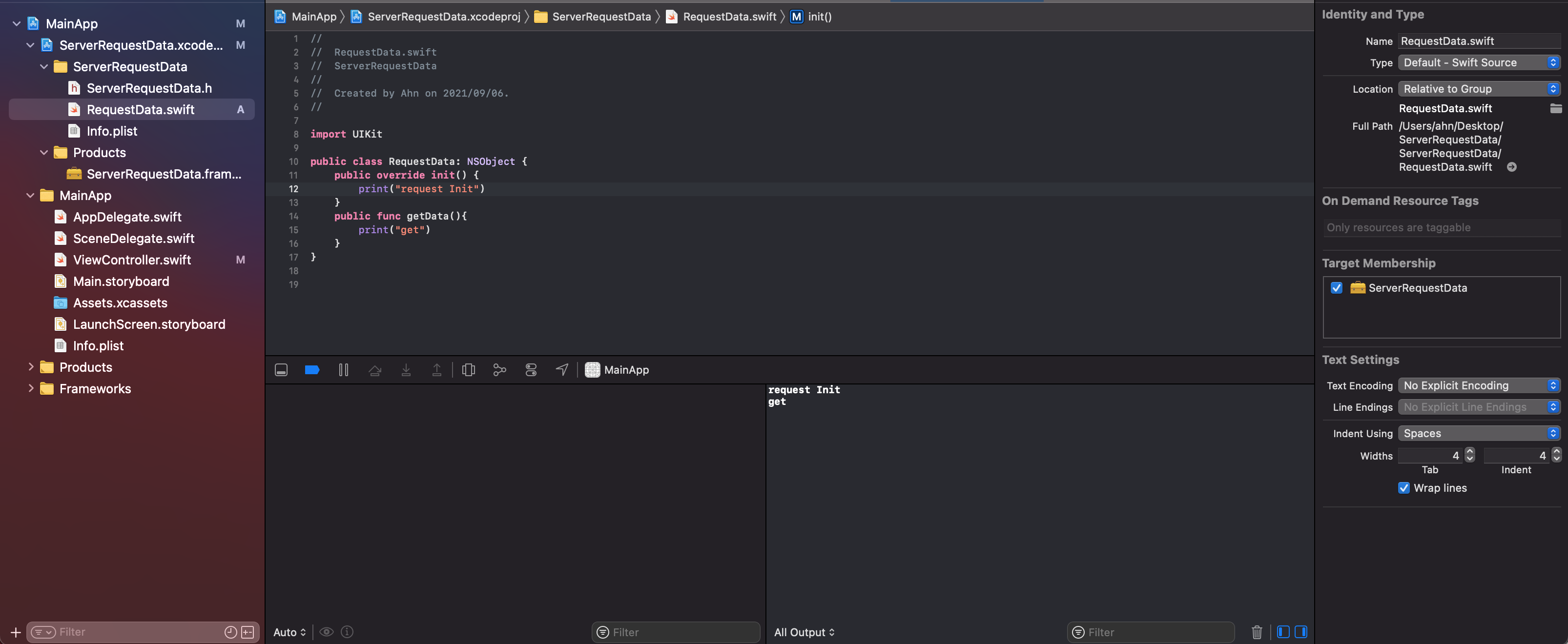The height and width of the screenshot is (644, 1568).
Task: Open All Output console menu
Action: tap(804, 632)
